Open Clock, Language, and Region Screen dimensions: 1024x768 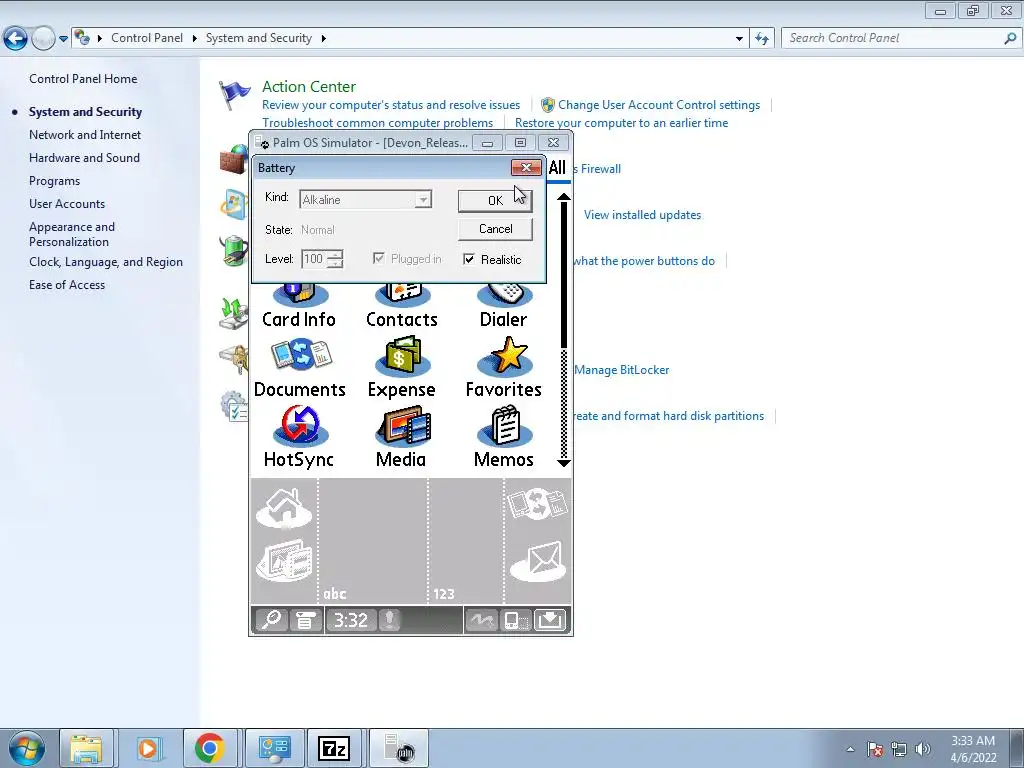106,262
